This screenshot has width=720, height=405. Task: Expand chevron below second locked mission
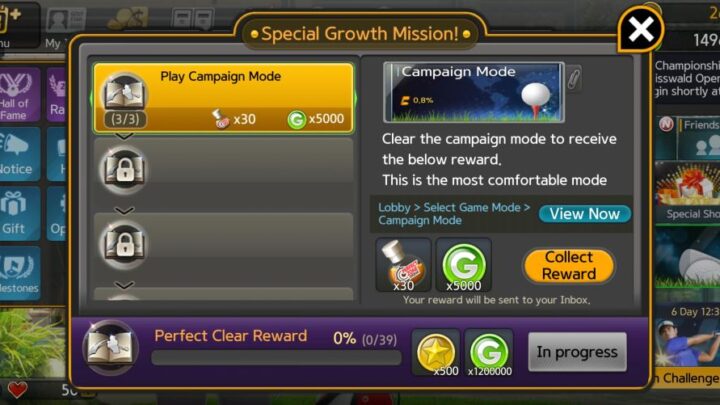pos(124,285)
